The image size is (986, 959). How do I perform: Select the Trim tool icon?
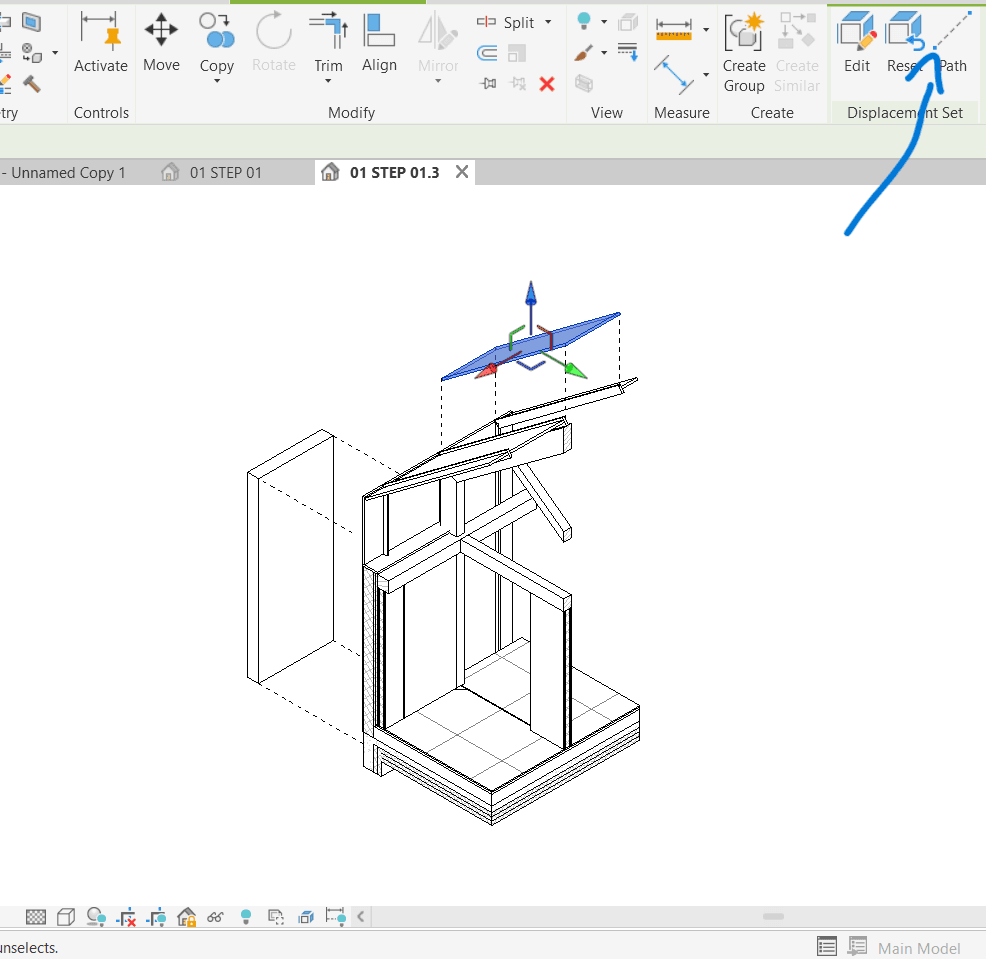pyautogui.click(x=328, y=31)
